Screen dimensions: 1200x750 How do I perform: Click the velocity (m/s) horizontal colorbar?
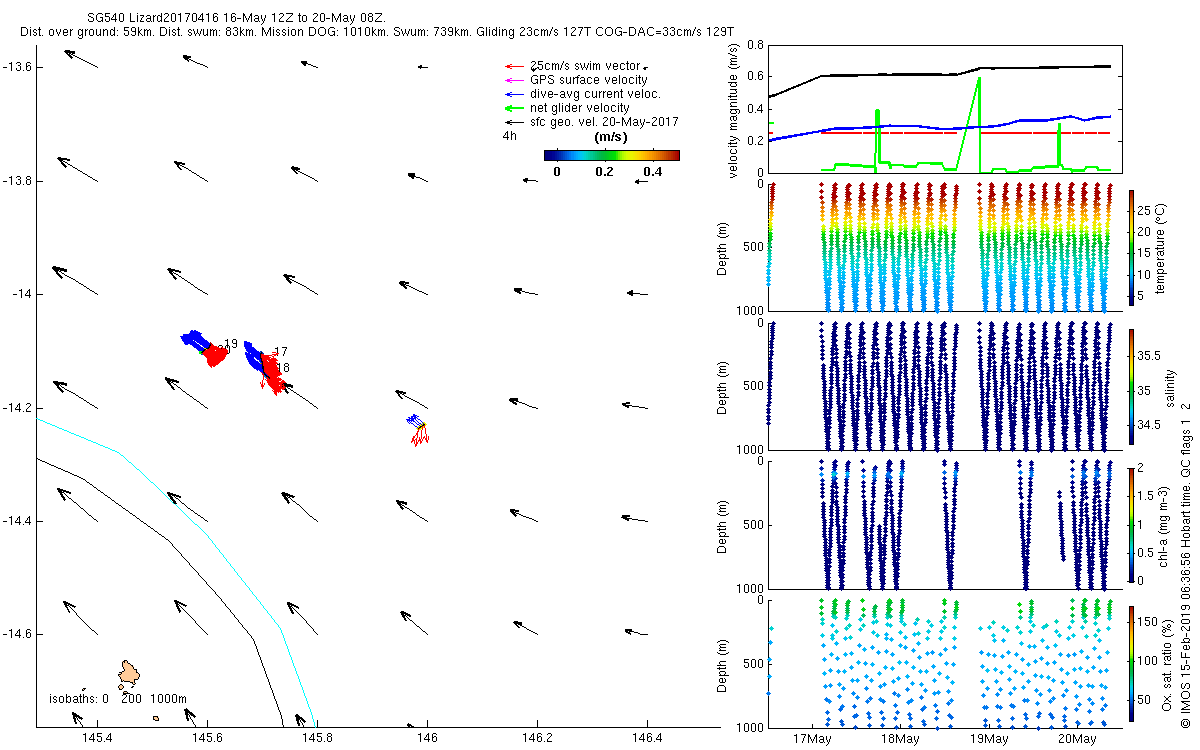click(611, 155)
